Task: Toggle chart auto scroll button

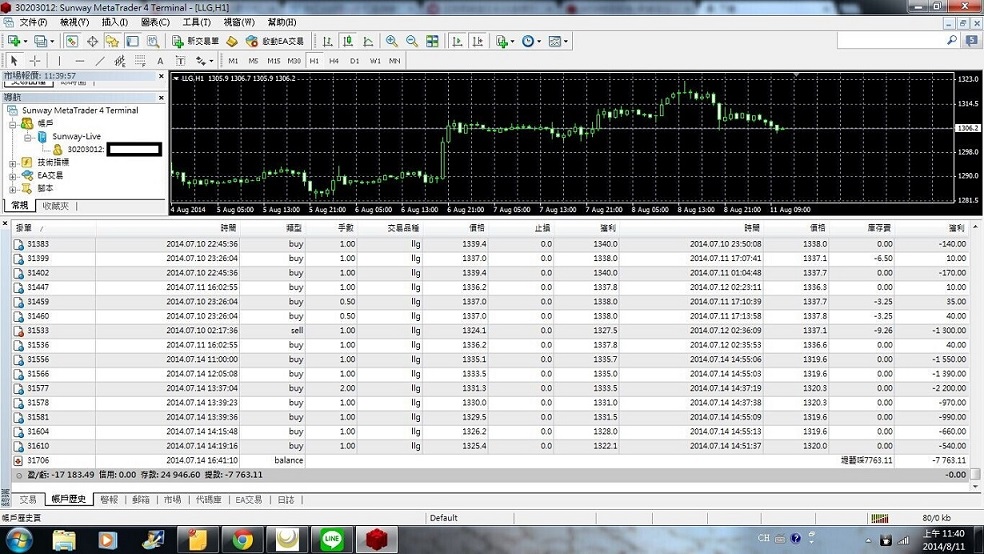Action: tap(457, 41)
